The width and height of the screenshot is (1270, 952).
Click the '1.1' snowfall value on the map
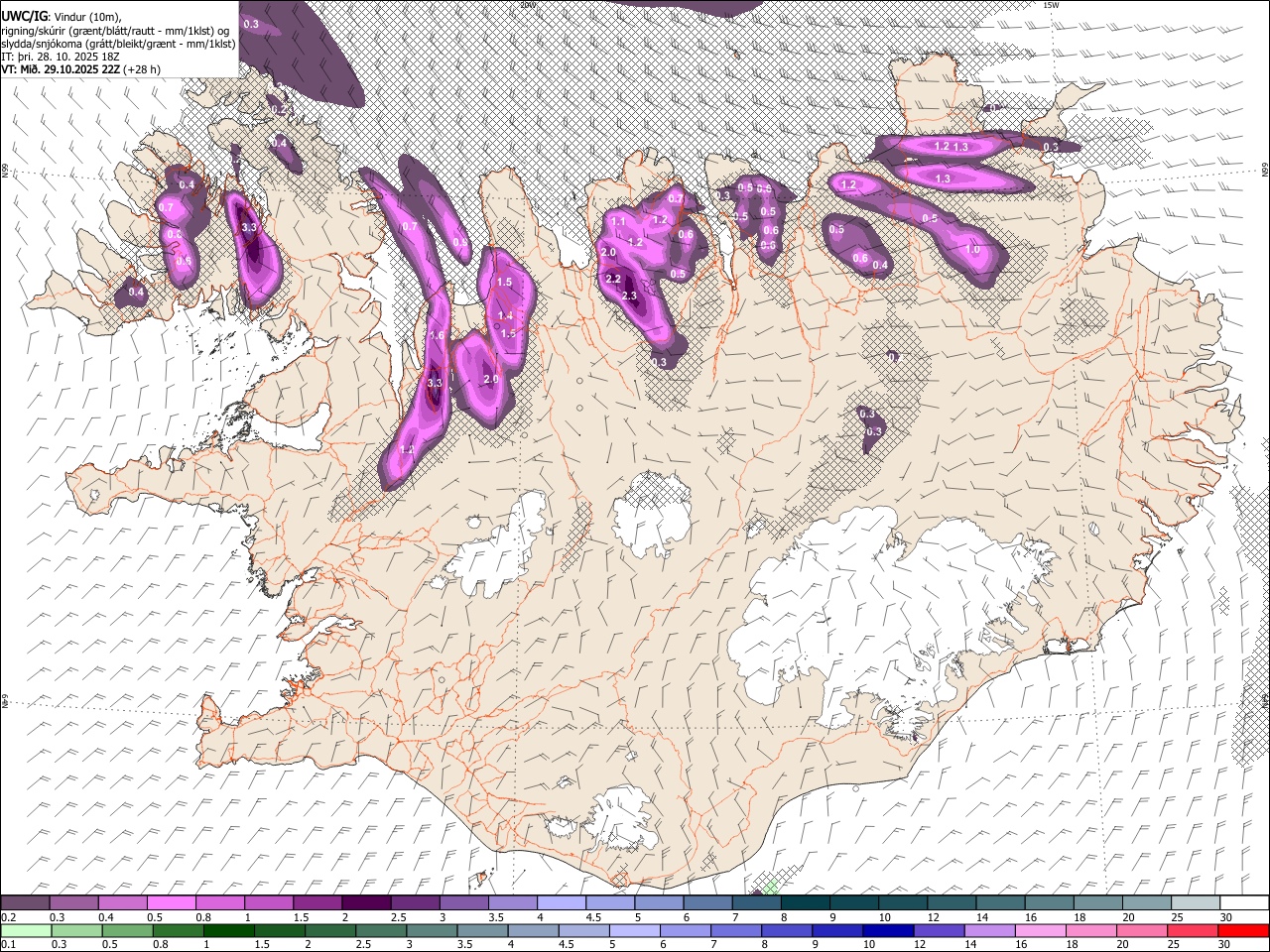618,221
